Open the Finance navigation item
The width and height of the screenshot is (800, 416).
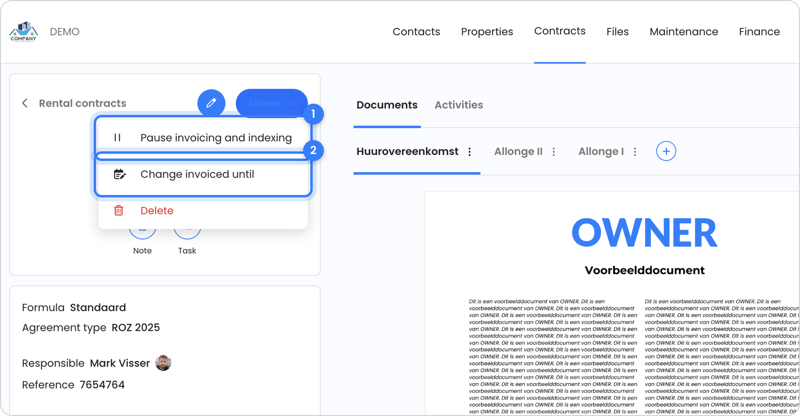tap(759, 32)
